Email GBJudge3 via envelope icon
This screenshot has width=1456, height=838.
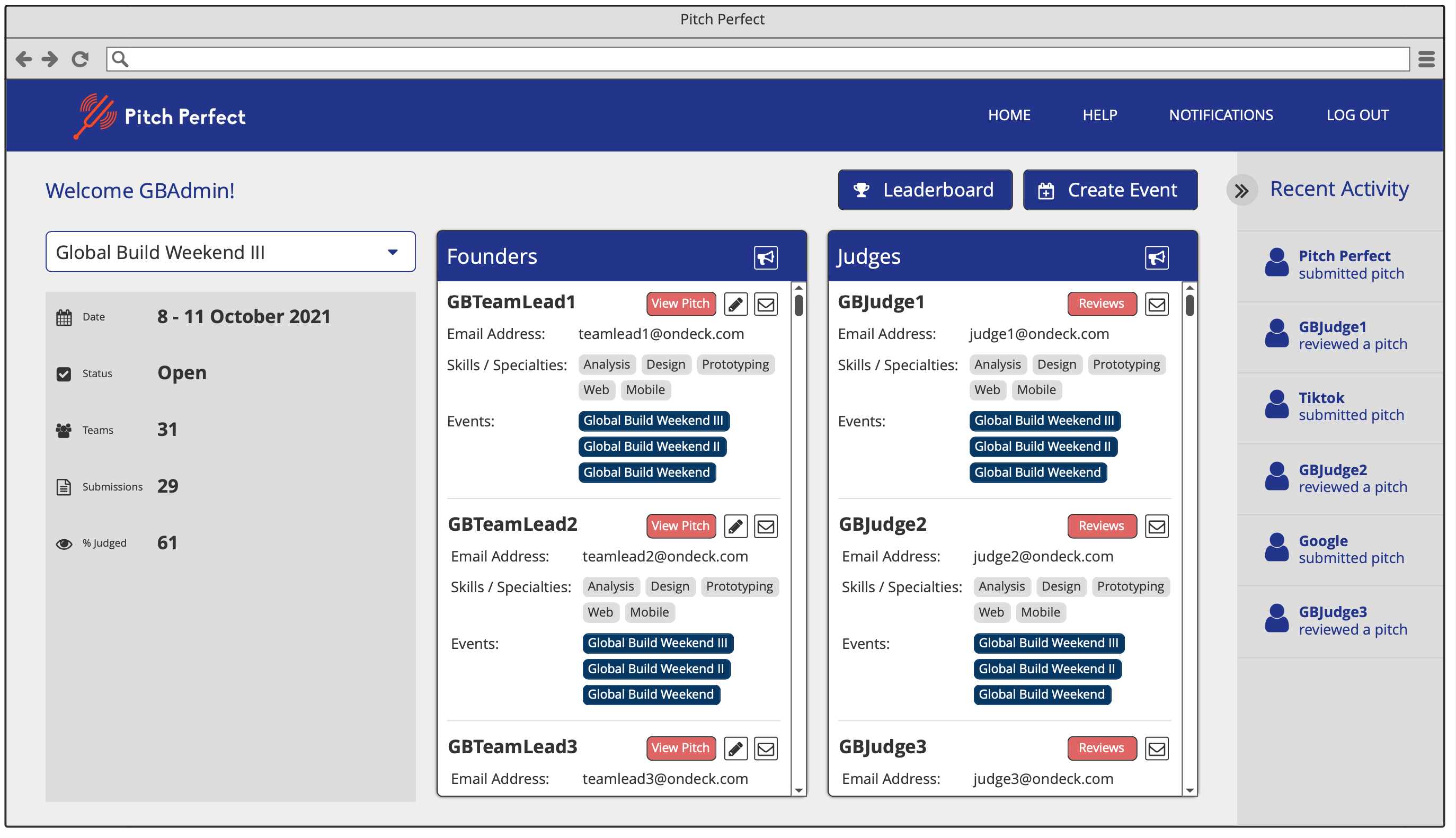tap(1156, 748)
